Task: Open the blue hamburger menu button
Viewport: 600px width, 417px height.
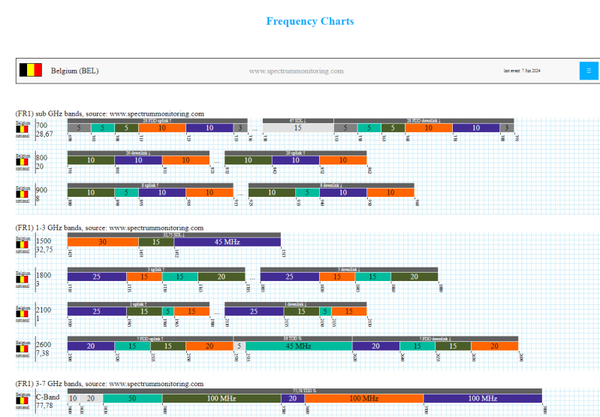Action: click(589, 71)
